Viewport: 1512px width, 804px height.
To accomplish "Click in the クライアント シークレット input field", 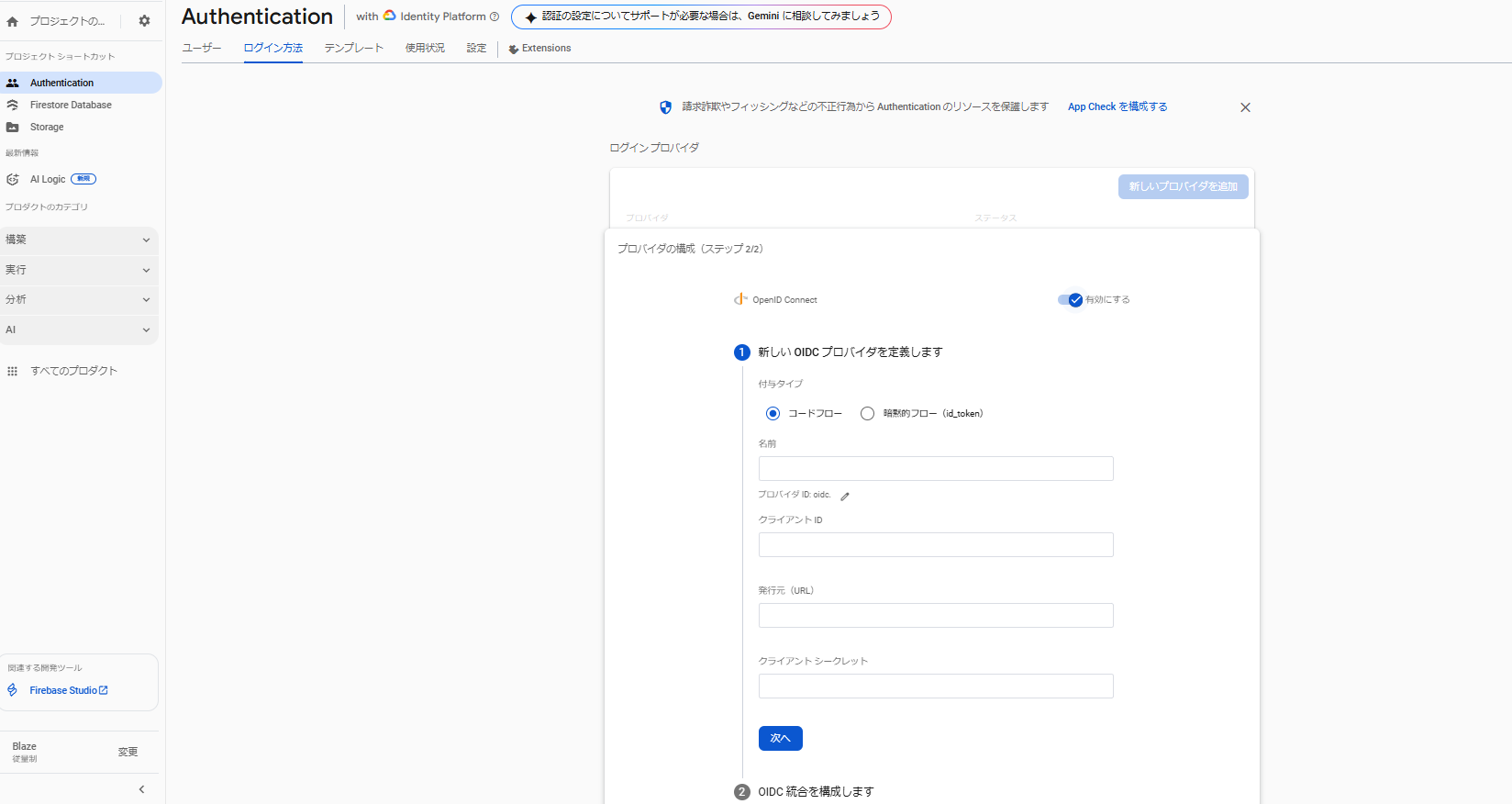I will pos(936,687).
